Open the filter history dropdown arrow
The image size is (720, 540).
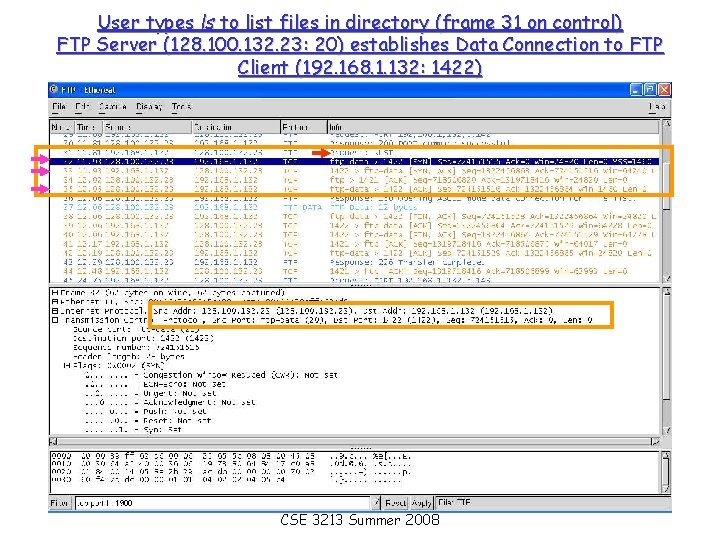(x=376, y=503)
